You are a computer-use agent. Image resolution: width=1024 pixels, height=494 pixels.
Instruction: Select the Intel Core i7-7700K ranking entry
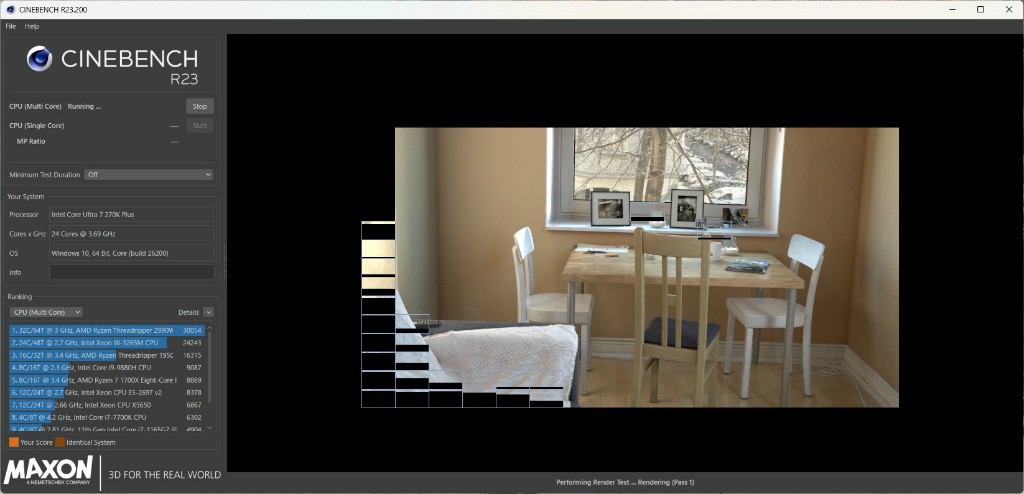click(x=92, y=417)
